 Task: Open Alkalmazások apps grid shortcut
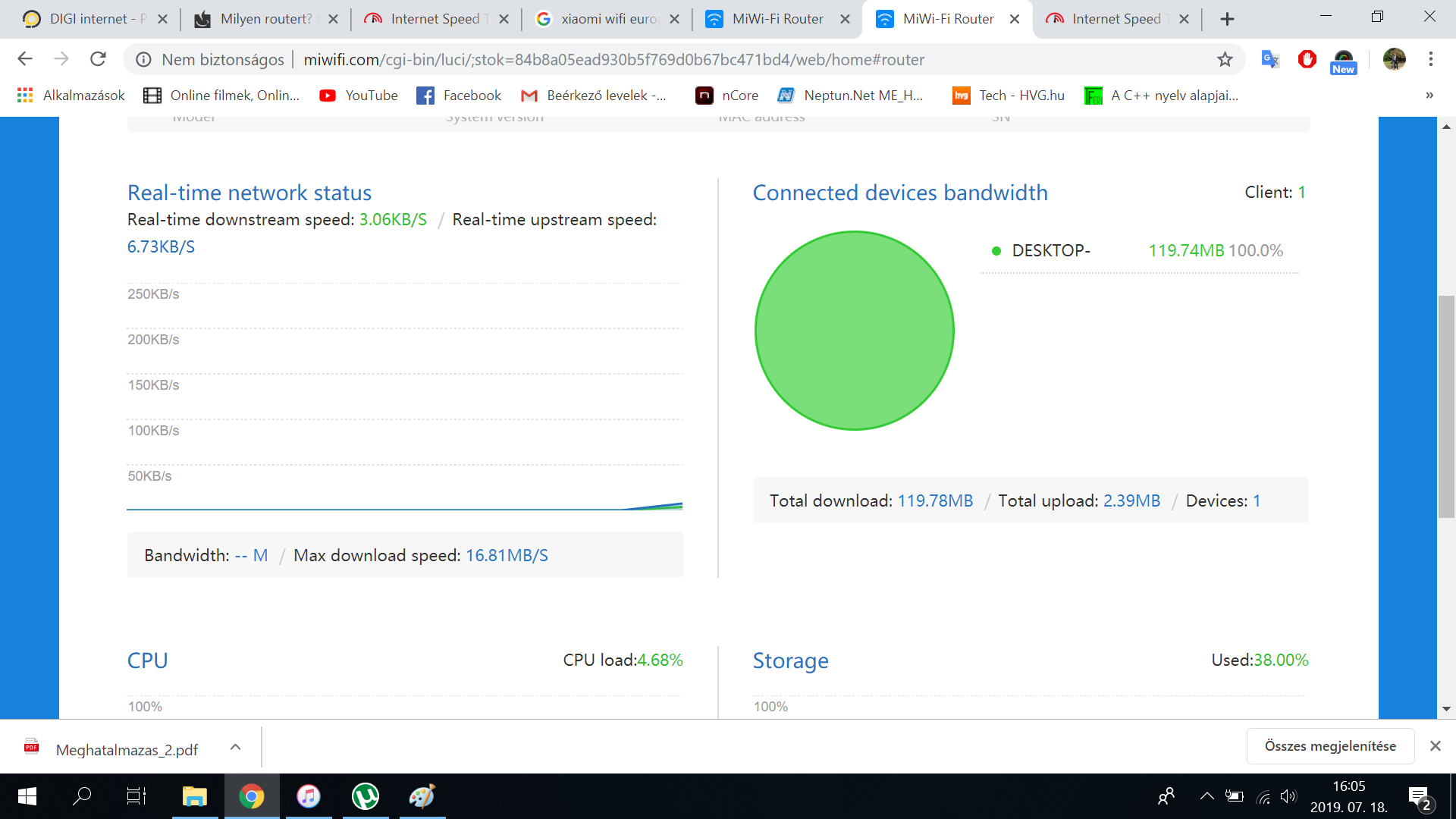coord(71,96)
